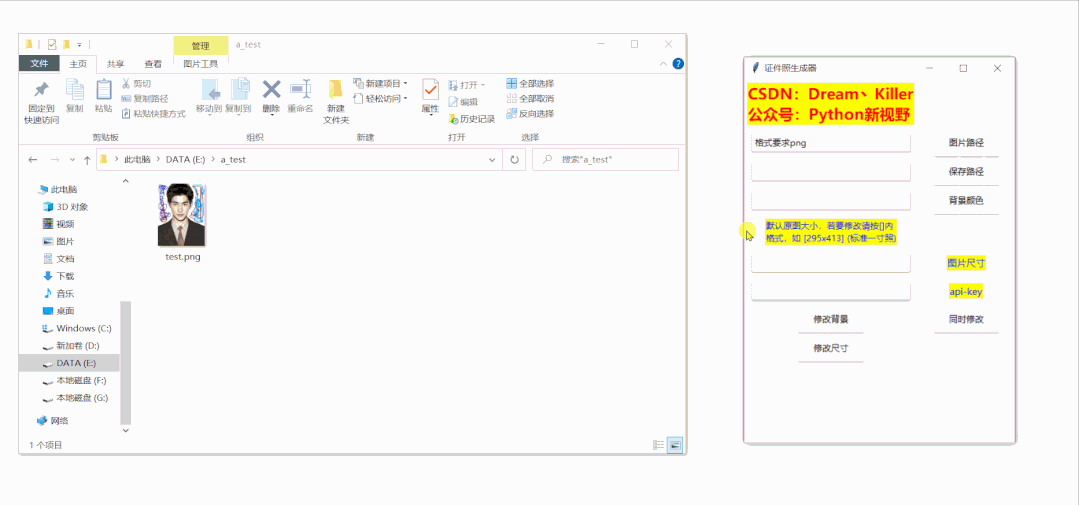Viewport: 1079px width, 505px height.
Task: Click 修改背景 button
Action: click(831, 319)
